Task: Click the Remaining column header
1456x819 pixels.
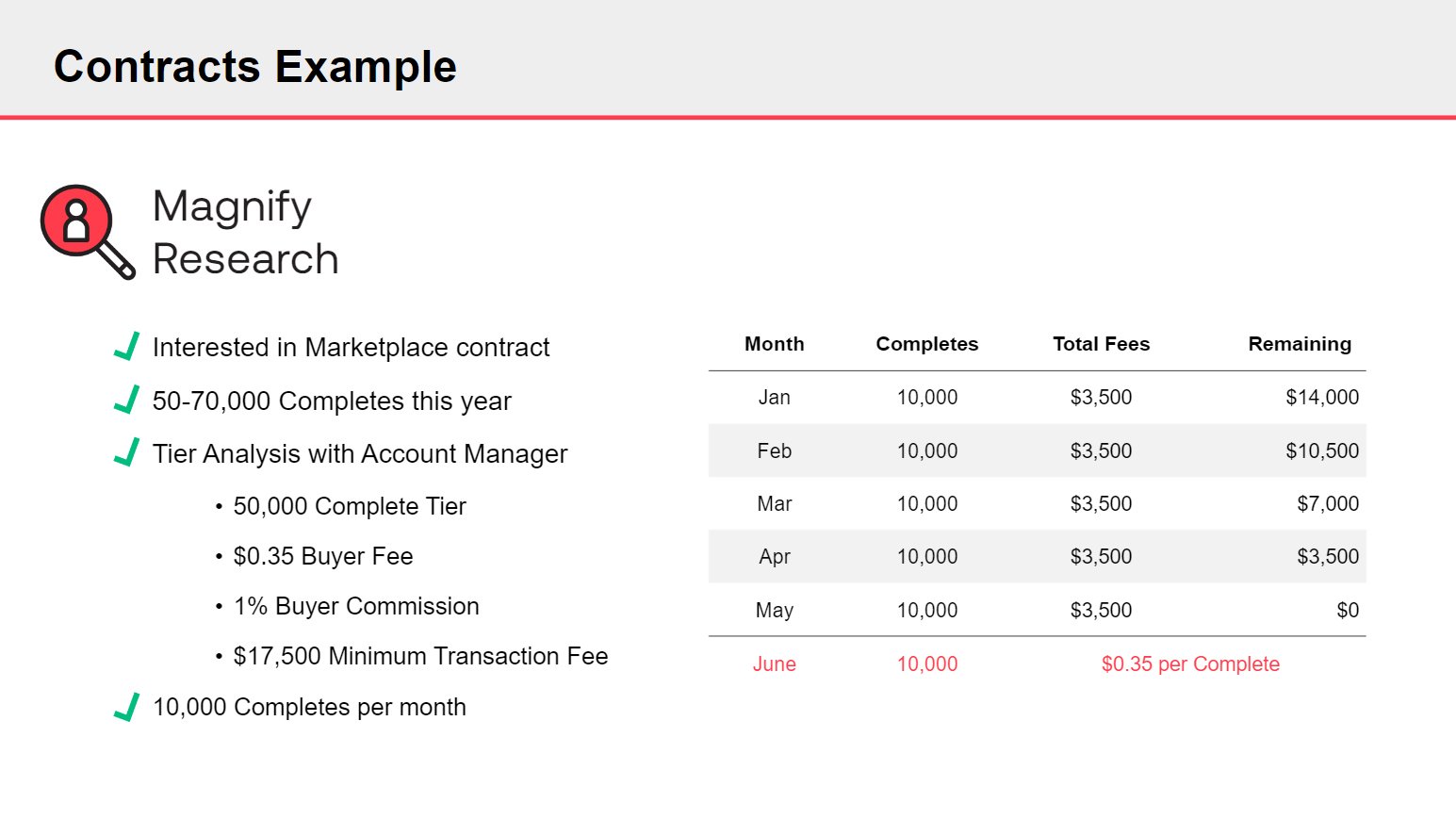Action: pos(1299,344)
